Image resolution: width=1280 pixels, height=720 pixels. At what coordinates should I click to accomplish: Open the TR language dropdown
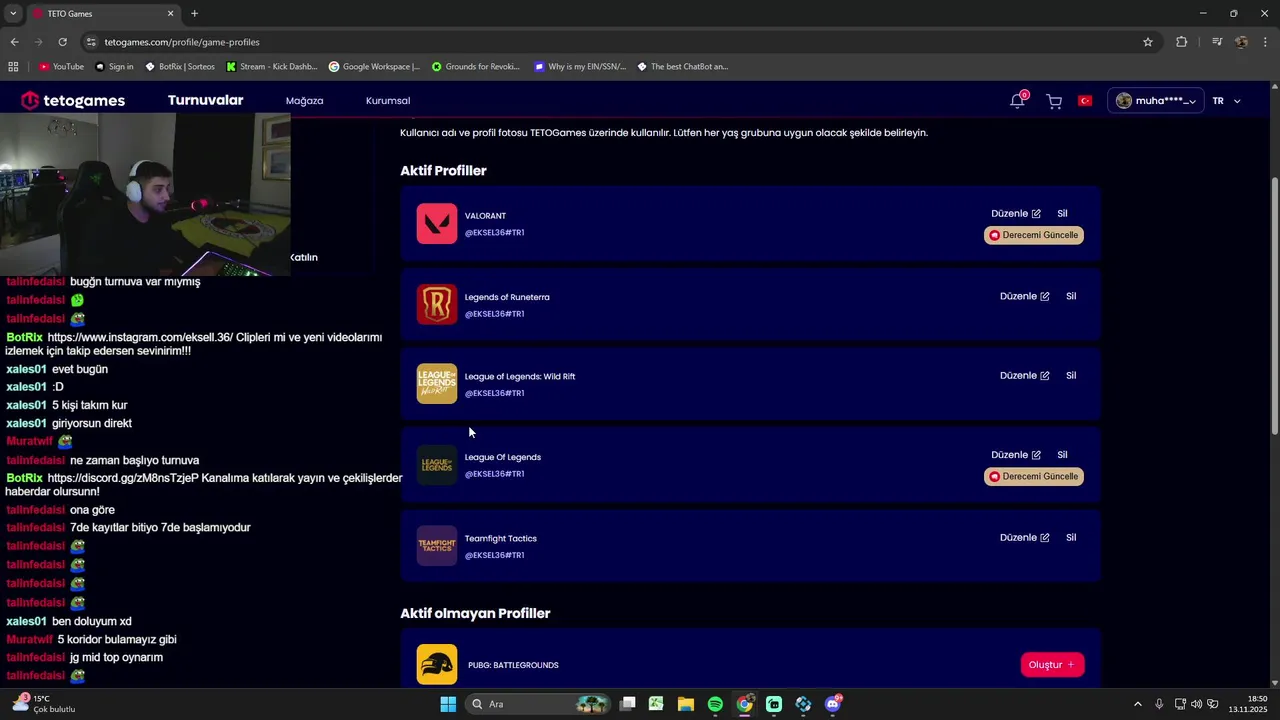click(1227, 101)
